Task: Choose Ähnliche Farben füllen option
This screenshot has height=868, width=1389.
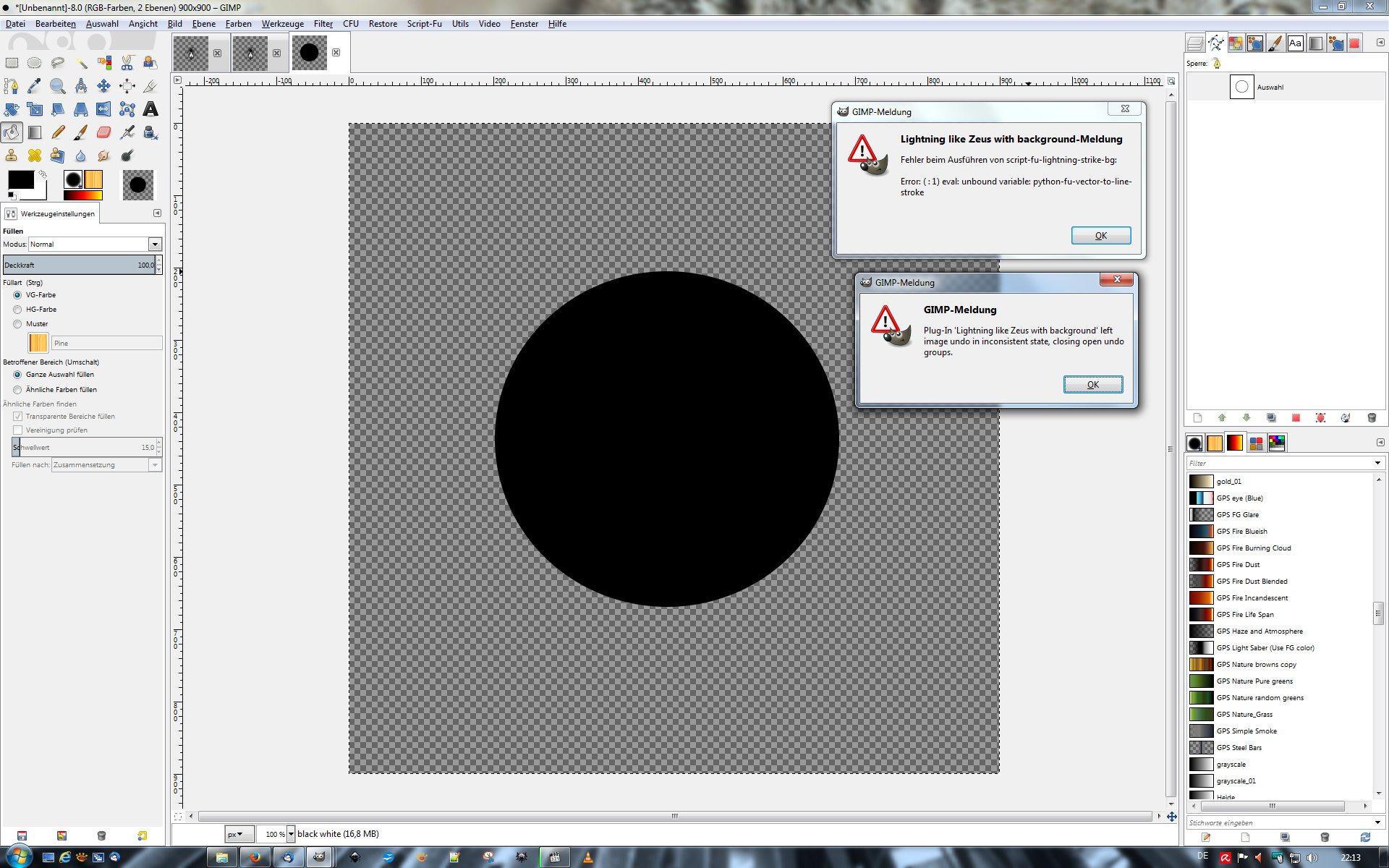Action: coord(17,390)
